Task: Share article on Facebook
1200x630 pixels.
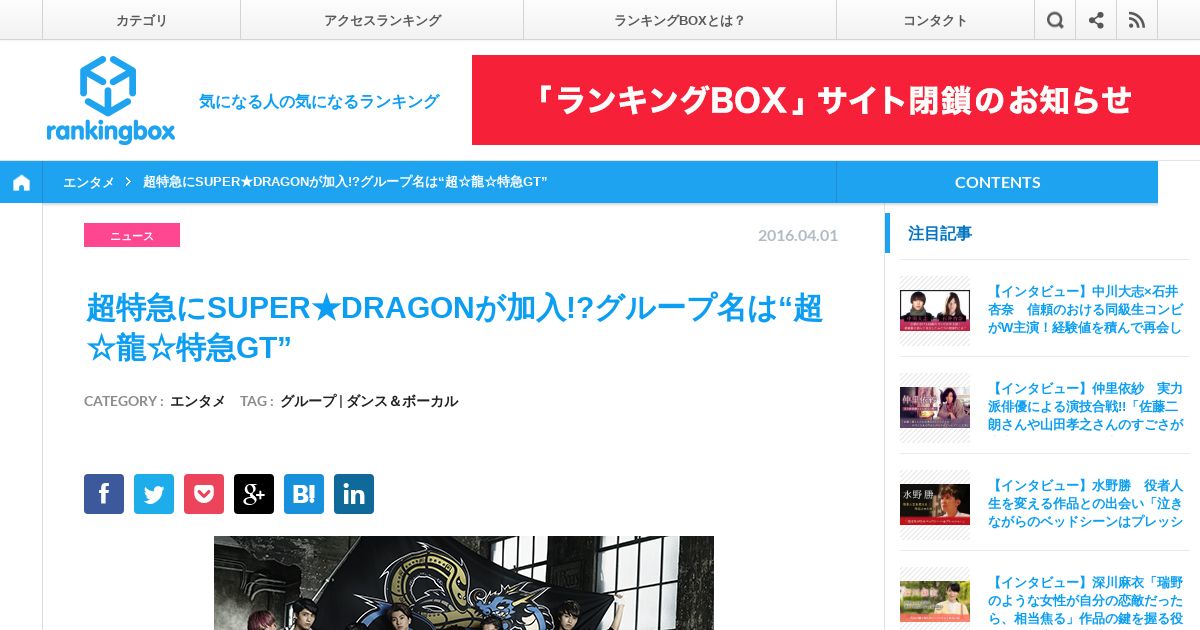Action: (x=104, y=494)
